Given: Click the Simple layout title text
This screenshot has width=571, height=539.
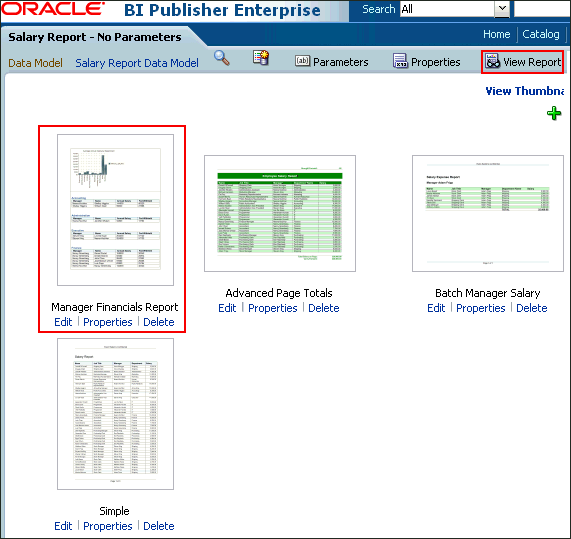Looking at the screenshot, I should point(114,511).
